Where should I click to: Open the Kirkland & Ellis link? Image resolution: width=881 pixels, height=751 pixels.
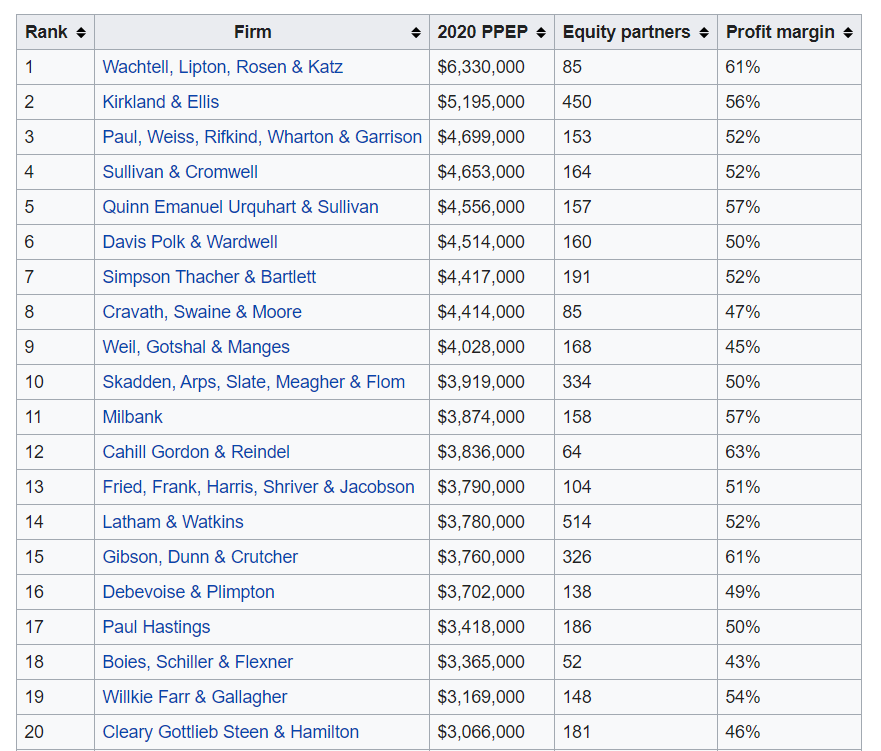click(160, 102)
